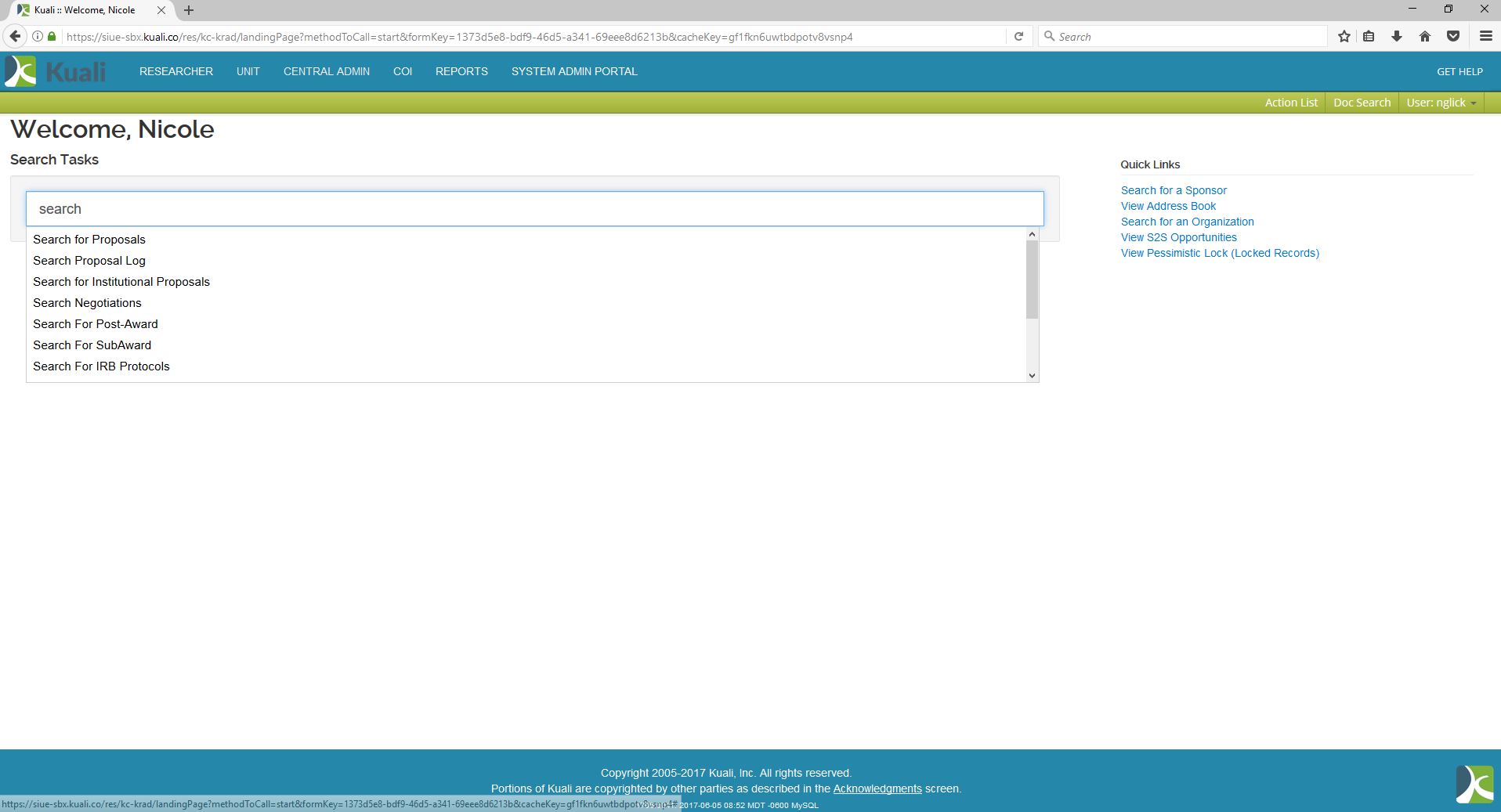Go to browser home page icon
This screenshot has width=1501, height=812.
click(1425, 37)
